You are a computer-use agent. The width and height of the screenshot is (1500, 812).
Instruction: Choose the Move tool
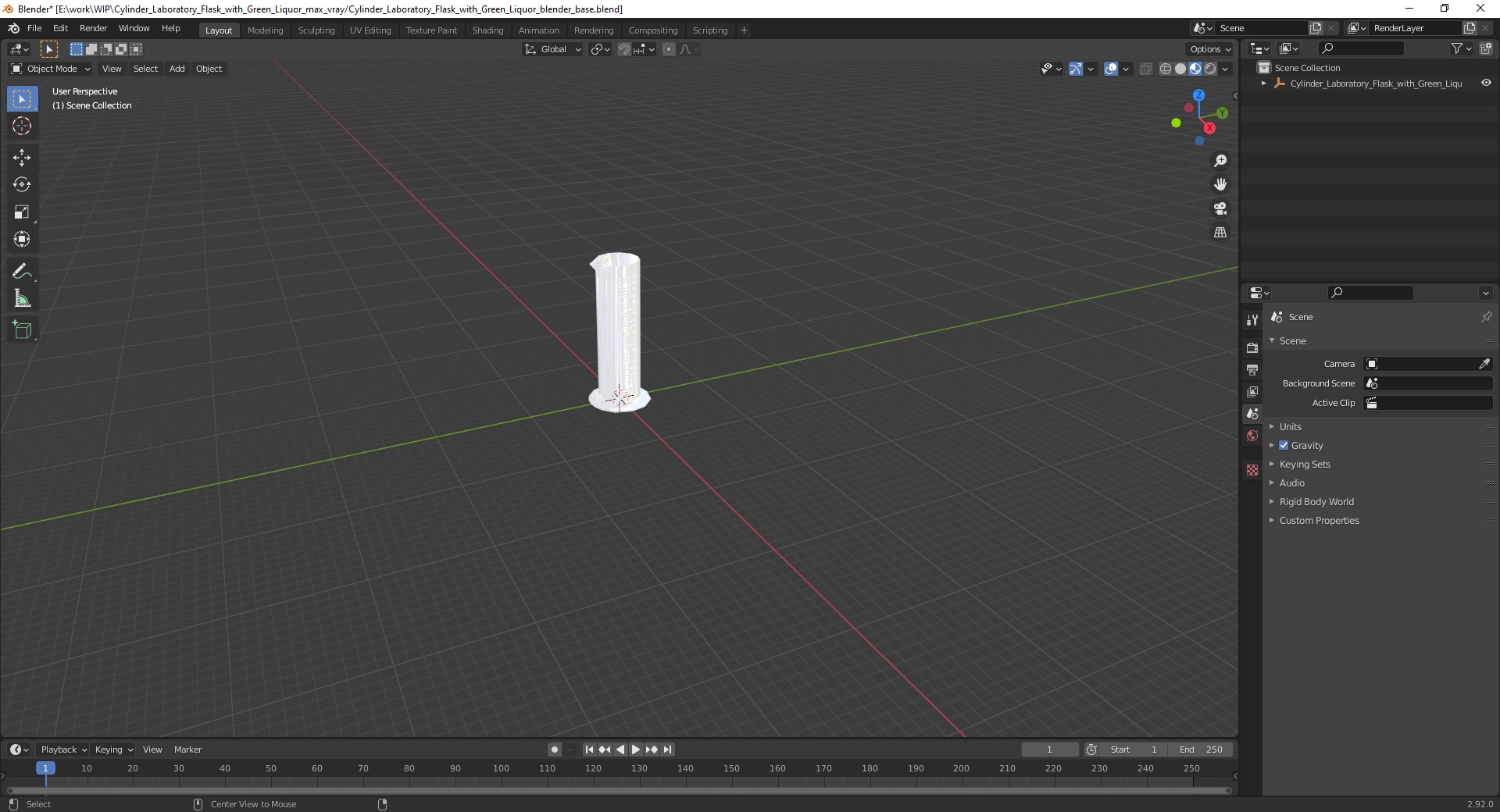pos(22,158)
